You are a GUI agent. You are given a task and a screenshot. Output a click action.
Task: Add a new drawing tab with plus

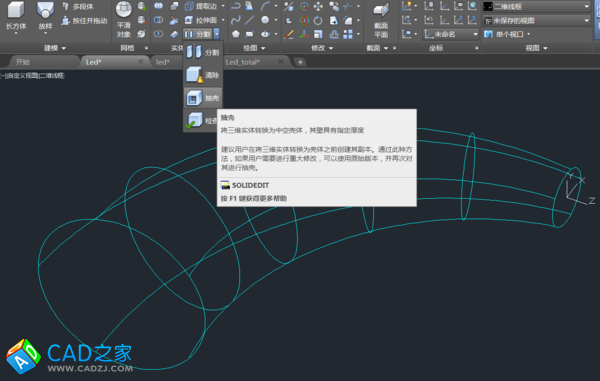300,62
